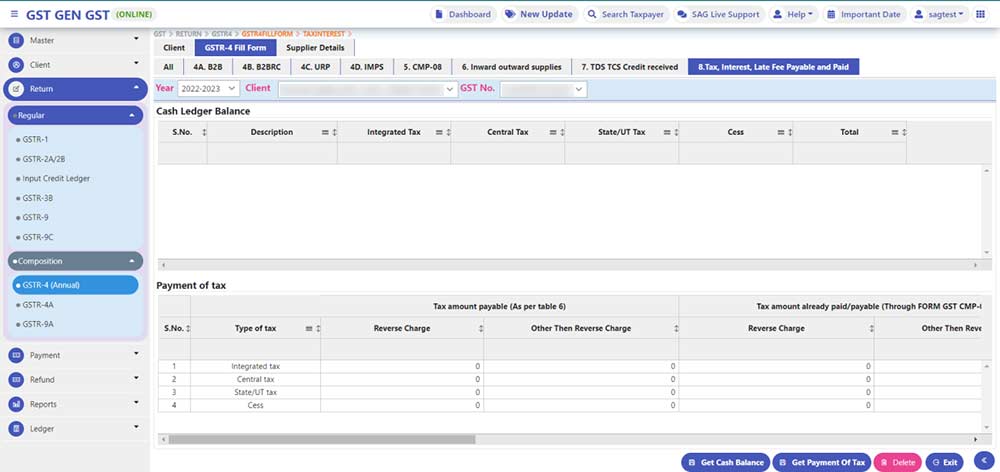Click the Ledger icon in the sidebar
This screenshot has height=472, width=1000.
click(x=17, y=428)
